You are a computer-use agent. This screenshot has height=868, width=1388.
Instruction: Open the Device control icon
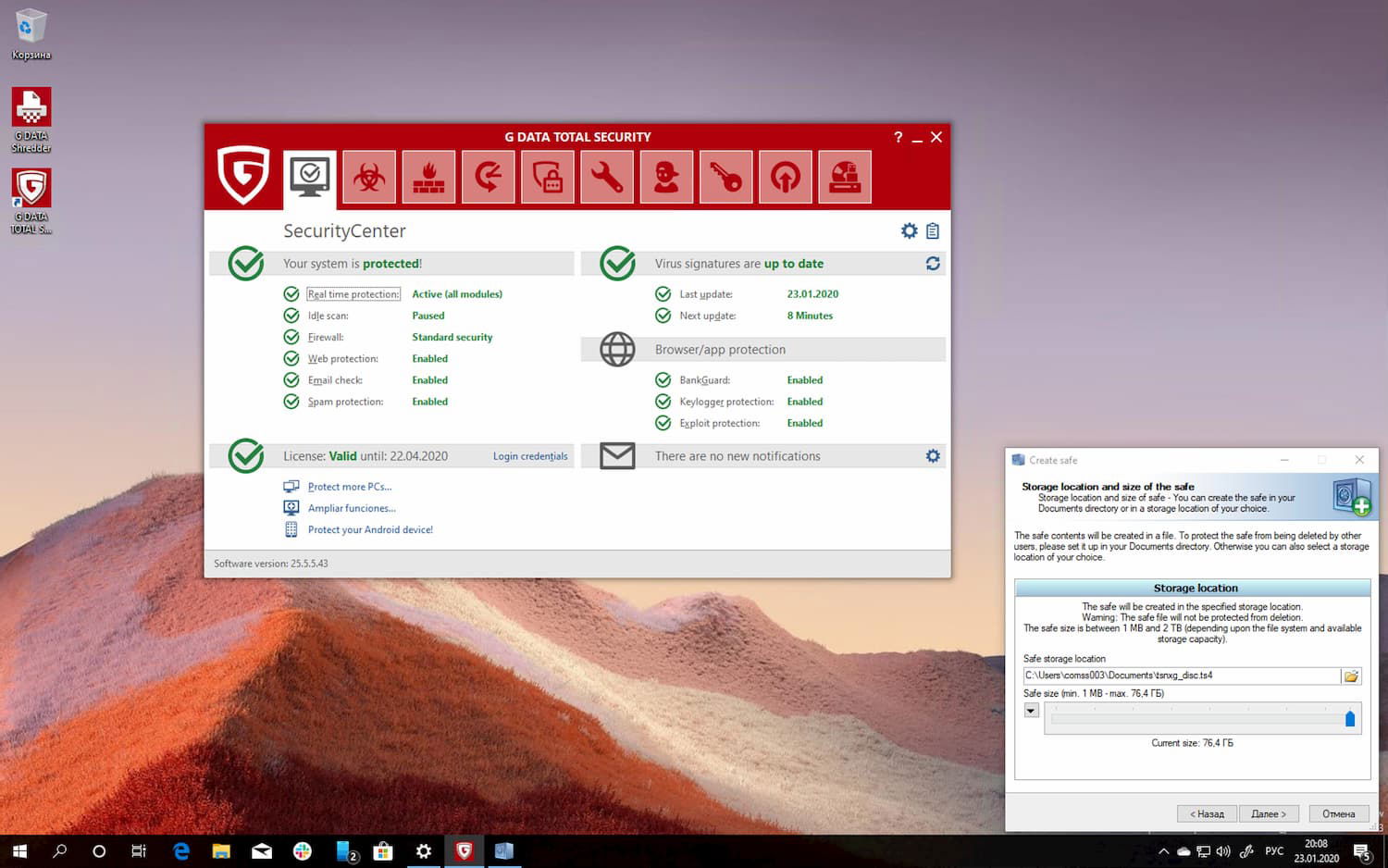pos(845,177)
